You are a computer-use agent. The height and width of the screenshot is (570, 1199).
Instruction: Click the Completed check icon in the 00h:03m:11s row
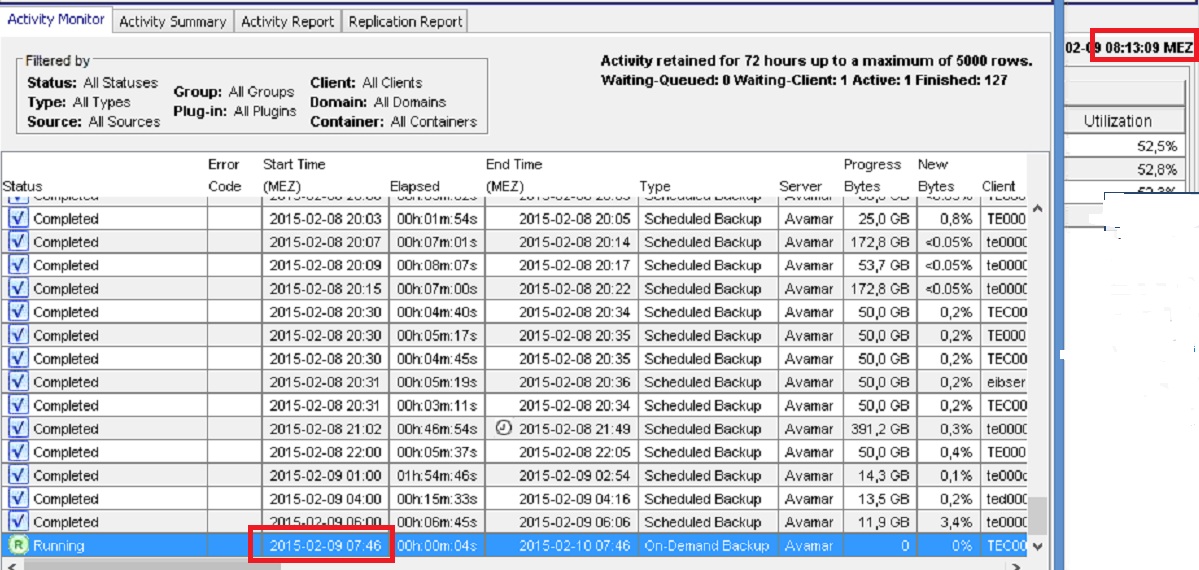(18, 406)
